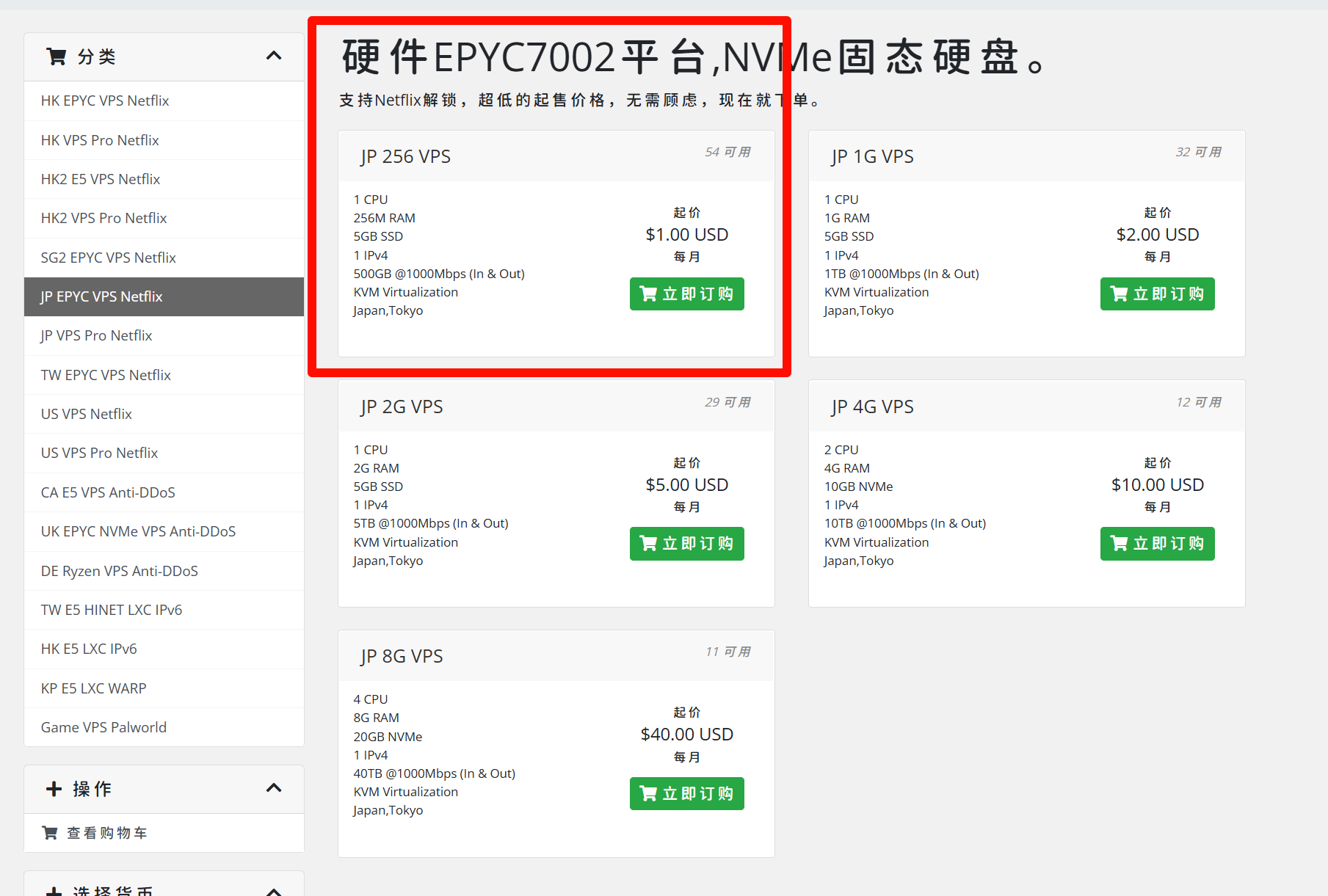
Task: Collapse the 操作 actions panel chevron
Action: [274, 788]
